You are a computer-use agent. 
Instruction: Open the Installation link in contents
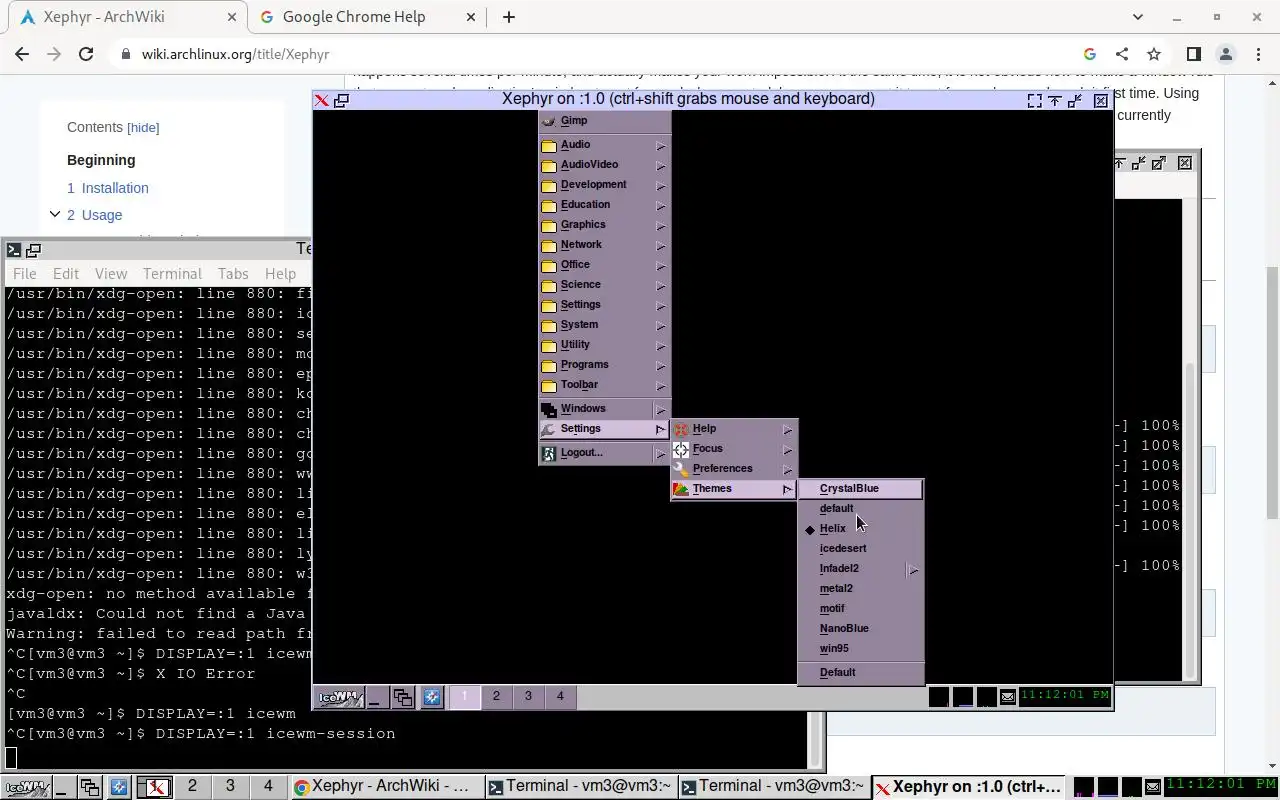[115, 188]
